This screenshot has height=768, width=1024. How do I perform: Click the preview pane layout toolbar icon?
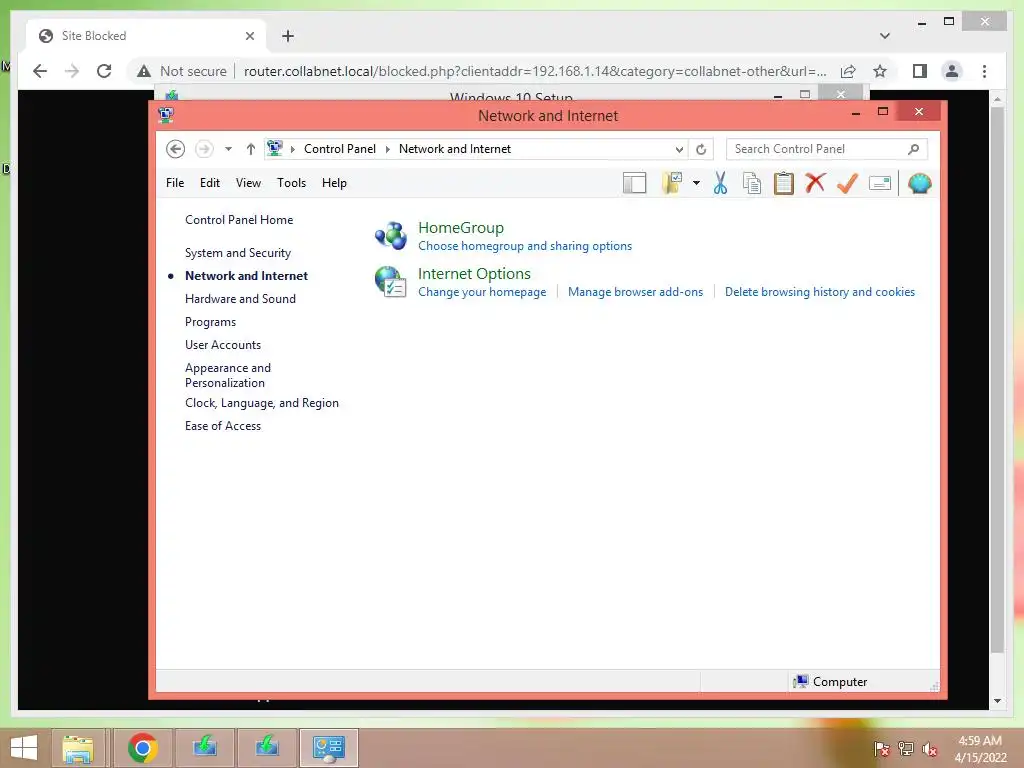click(634, 184)
